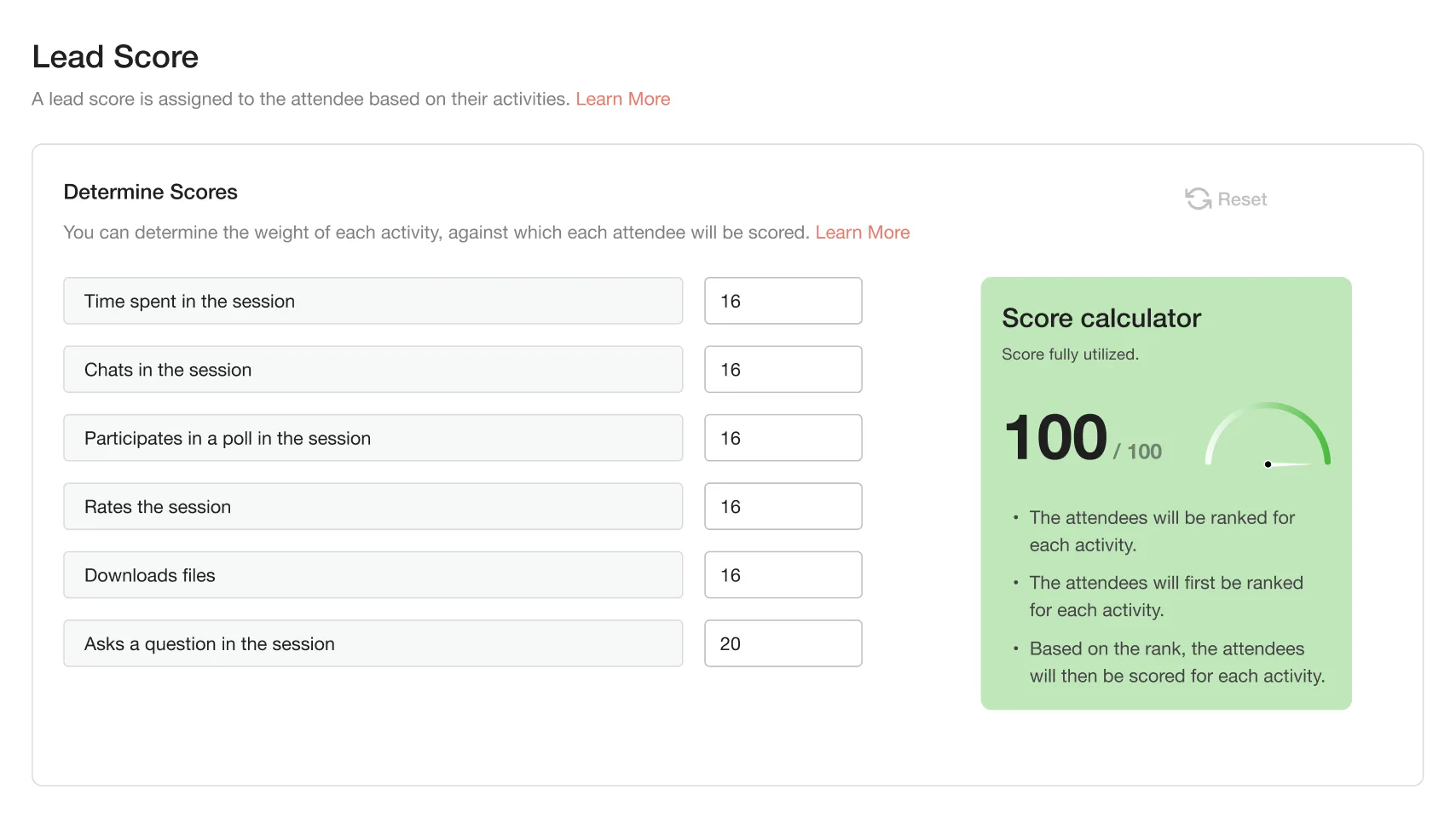The image size is (1456, 818).
Task: Click the Downloads files weight box
Action: (782, 574)
